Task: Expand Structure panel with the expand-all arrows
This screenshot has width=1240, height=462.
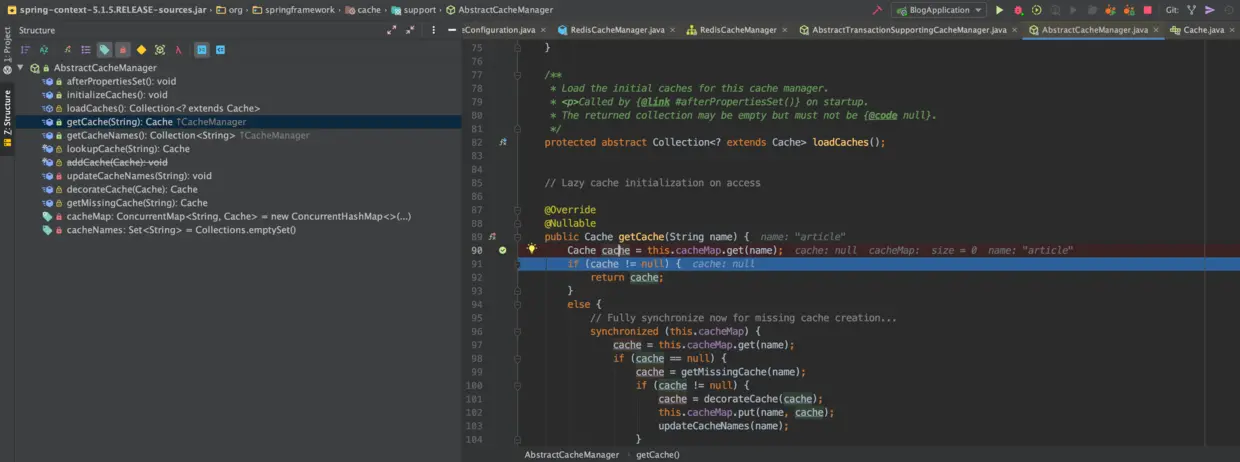Action: tap(391, 30)
